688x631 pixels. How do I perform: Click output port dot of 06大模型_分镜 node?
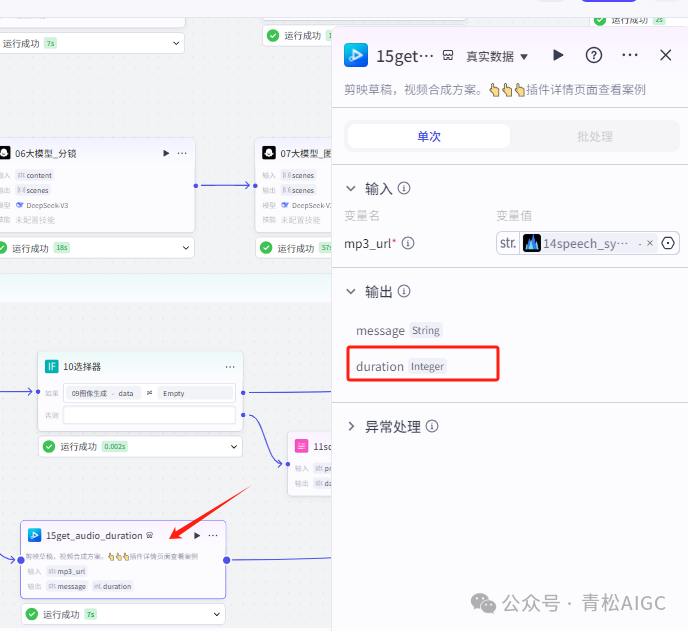(196, 186)
